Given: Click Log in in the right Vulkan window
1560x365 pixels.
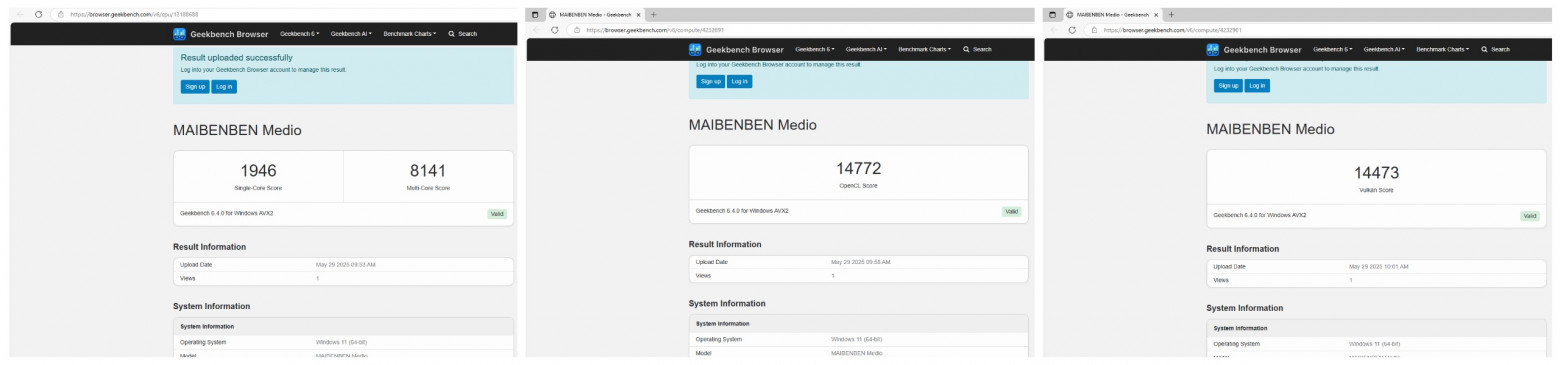Looking at the screenshot, I should click(x=1257, y=85).
